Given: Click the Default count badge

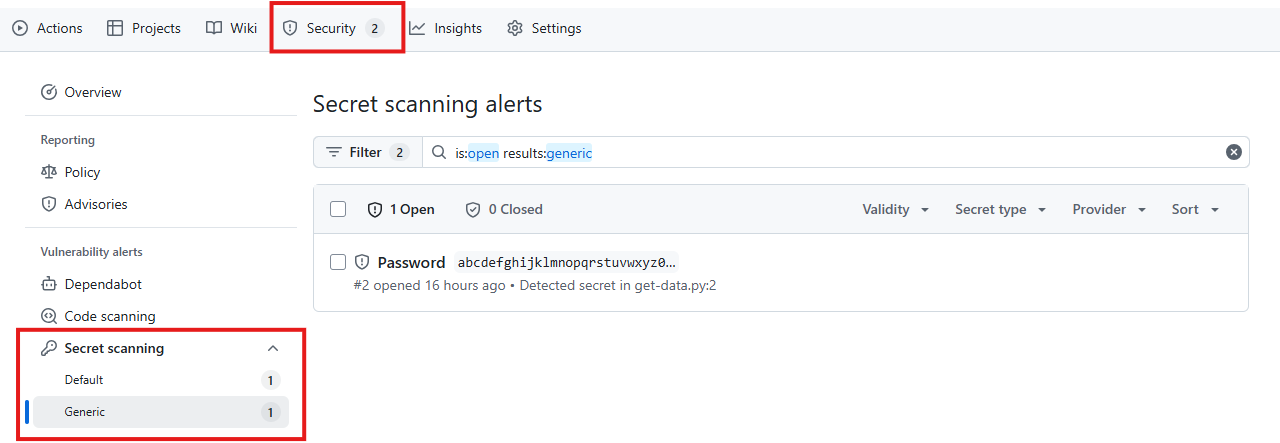Looking at the screenshot, I should pyautogui.click(x=271, y=380).
